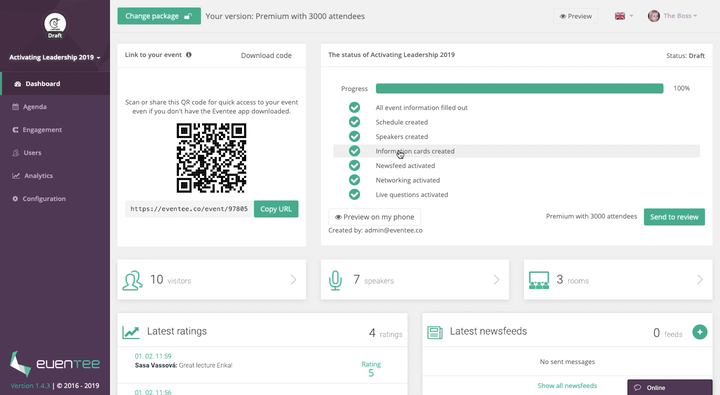
Task: Click the Latest newsfeeds newspaper icon
Action: coord(435,332)
